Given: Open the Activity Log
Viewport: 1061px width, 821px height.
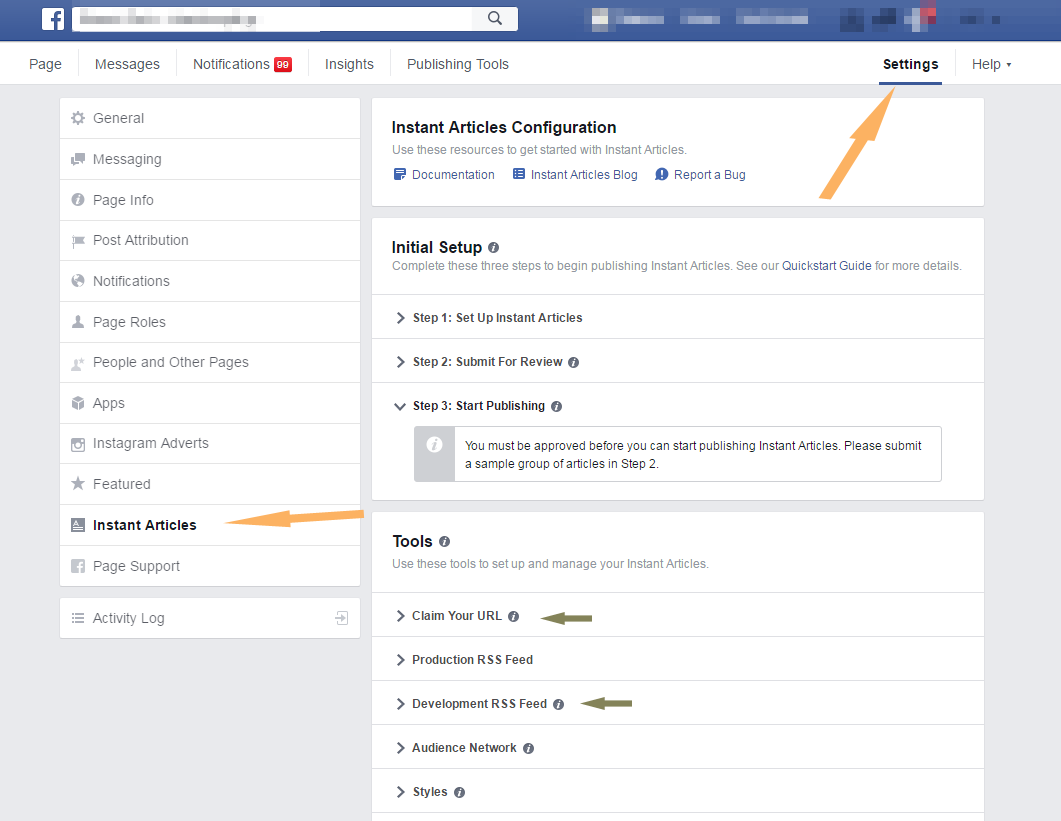Looking at the screenshot, I should tap(210, 618).
